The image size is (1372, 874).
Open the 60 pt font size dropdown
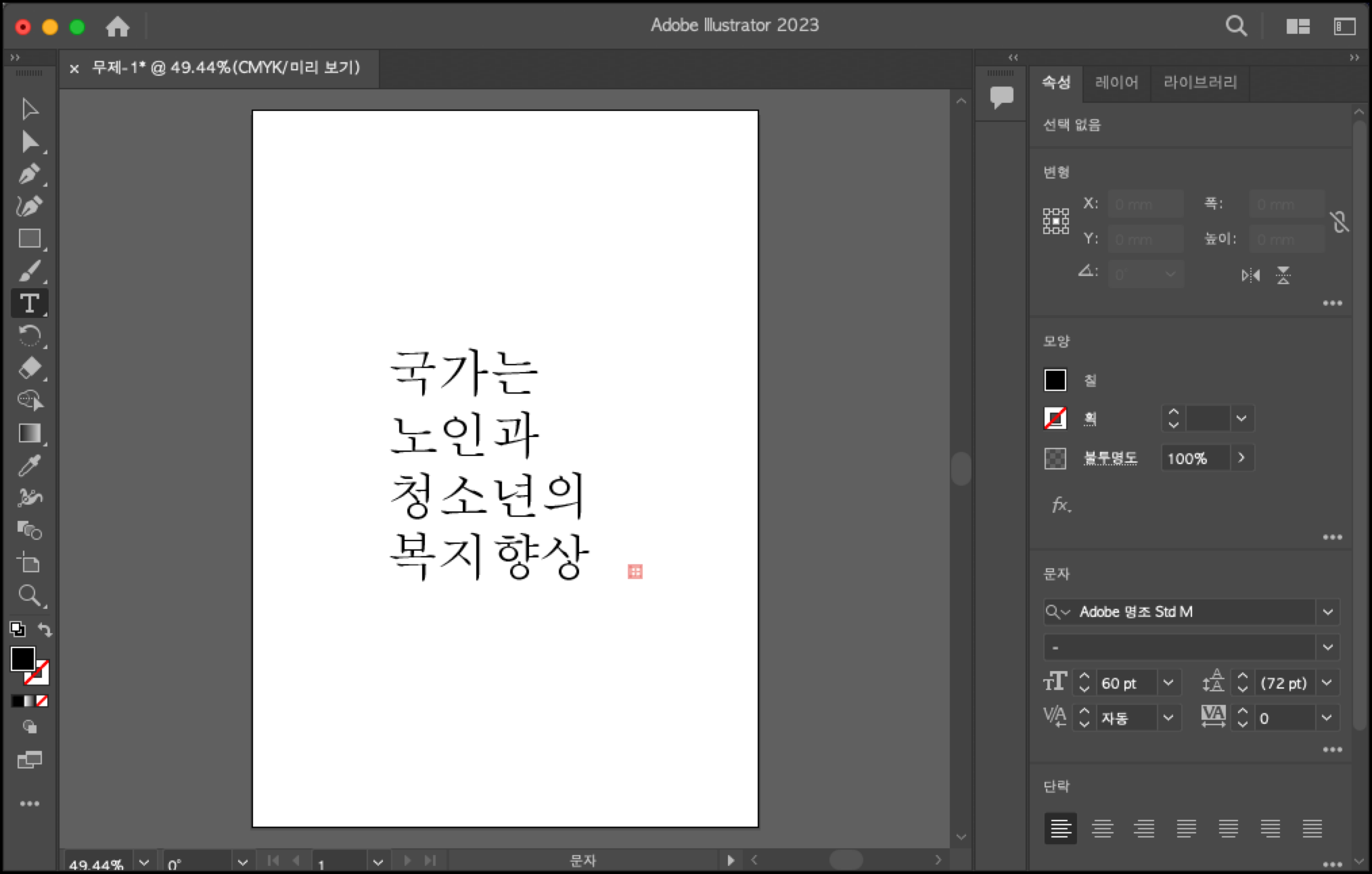pos(1169,683)
